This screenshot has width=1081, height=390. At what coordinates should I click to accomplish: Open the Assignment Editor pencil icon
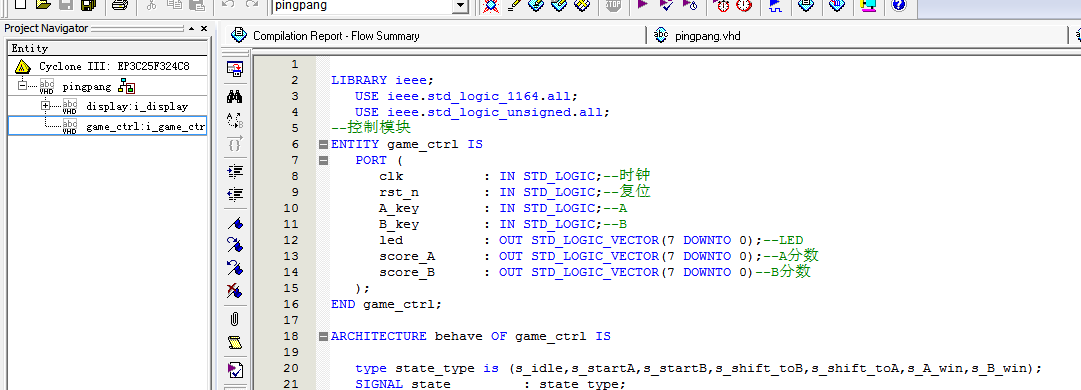pyautogui.click(x=514, y=6)
